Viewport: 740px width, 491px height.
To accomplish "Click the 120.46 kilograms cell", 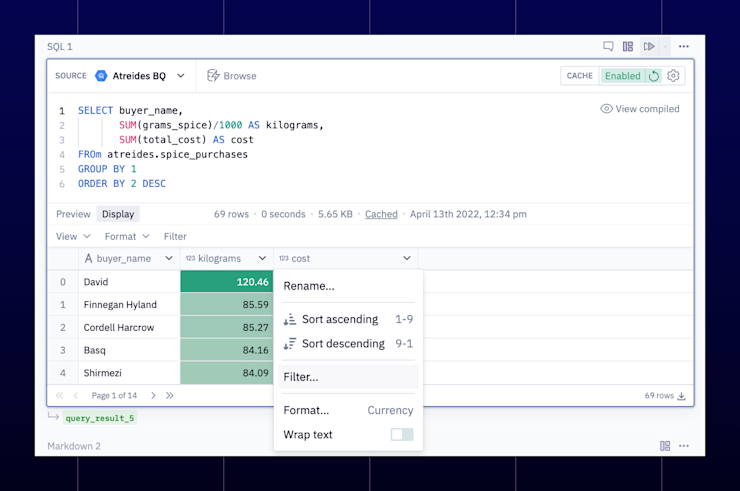I will coord(227,282).
